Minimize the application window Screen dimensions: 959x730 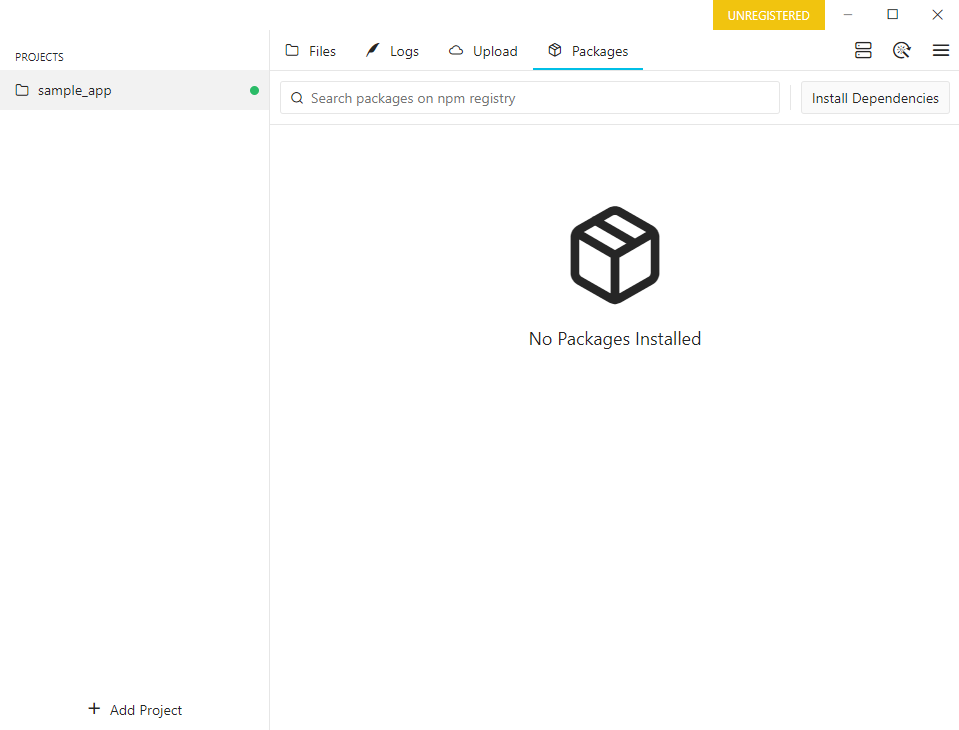pyautogui.click(x=848, y=15)
